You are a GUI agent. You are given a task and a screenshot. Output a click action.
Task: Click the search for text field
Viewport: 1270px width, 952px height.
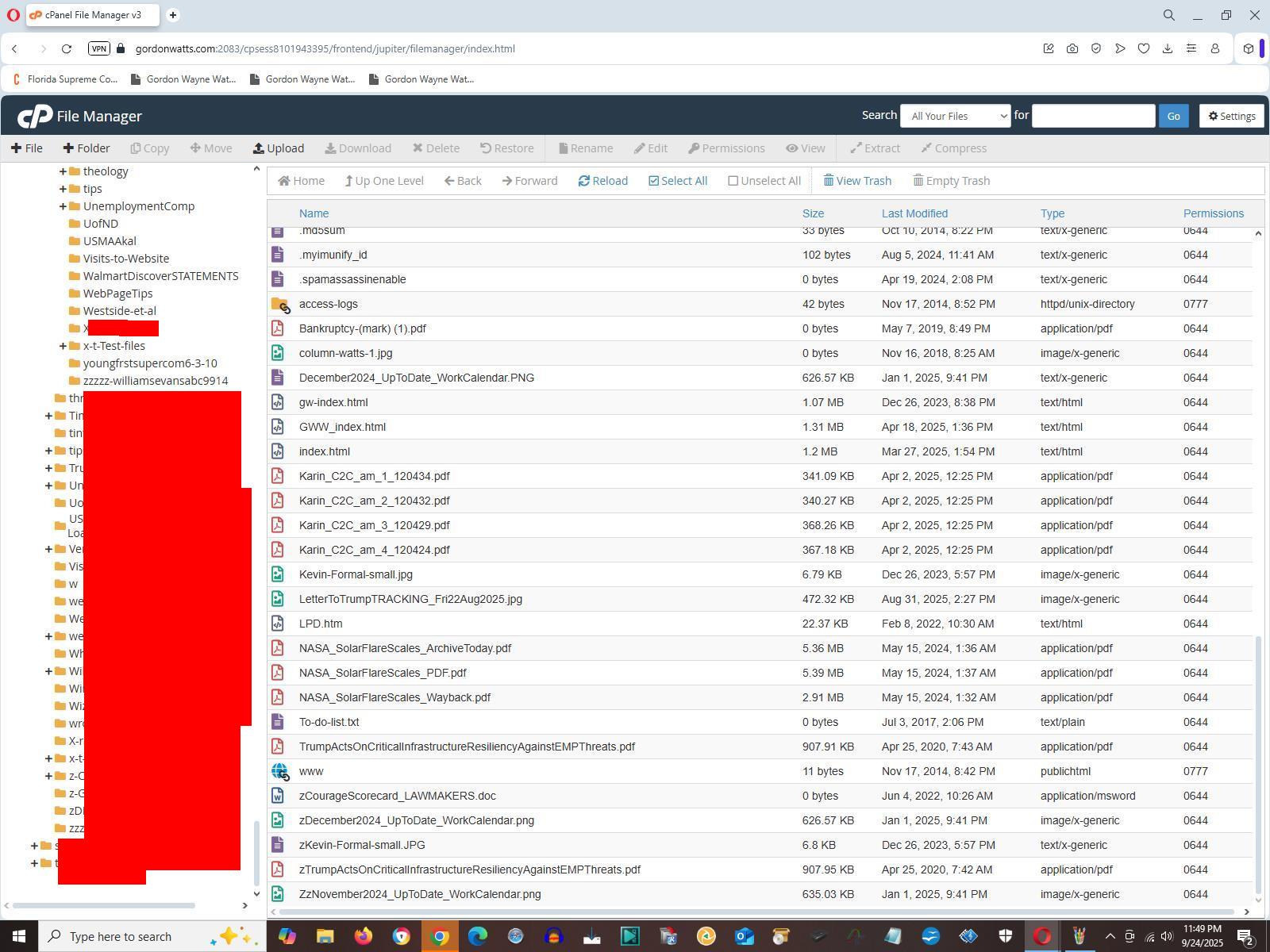1093,116
